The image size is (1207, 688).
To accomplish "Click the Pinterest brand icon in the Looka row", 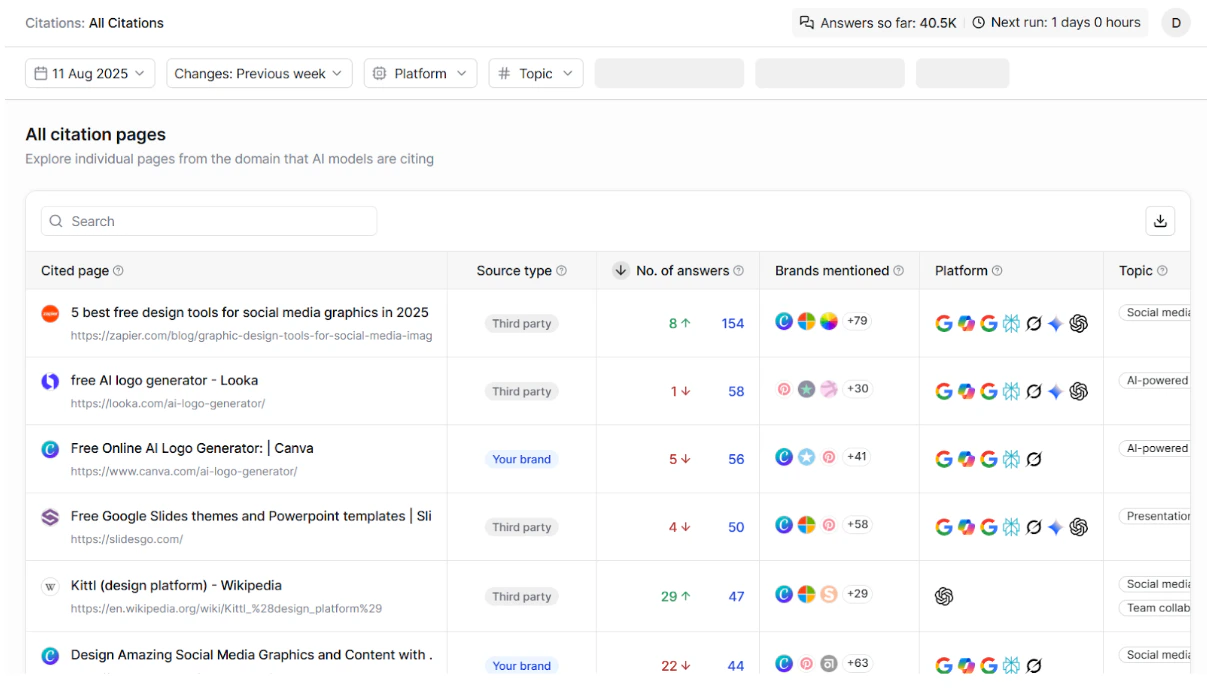I will click(784, 389).
